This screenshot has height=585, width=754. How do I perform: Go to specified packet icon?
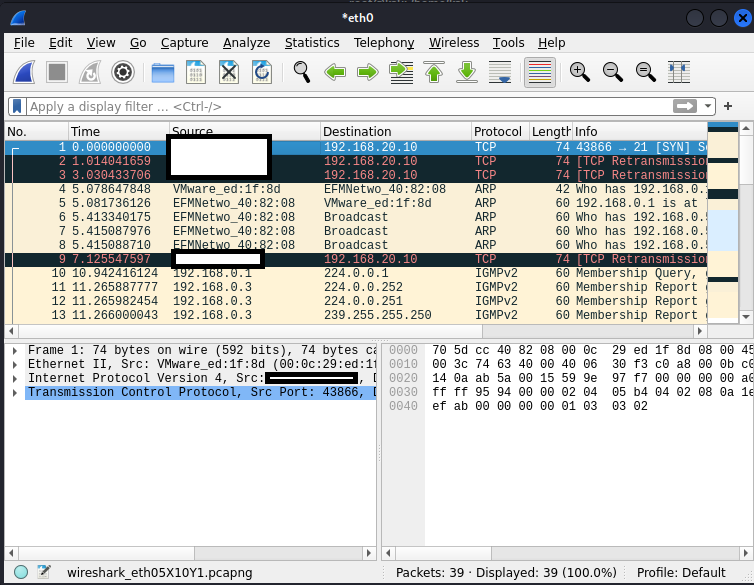pos(401,73)
